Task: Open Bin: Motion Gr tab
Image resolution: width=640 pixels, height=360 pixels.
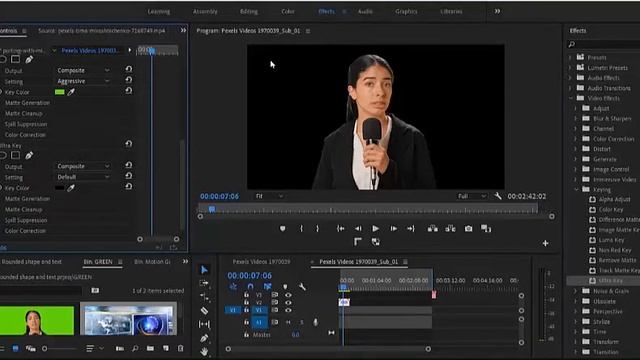Action: [152, 262]
